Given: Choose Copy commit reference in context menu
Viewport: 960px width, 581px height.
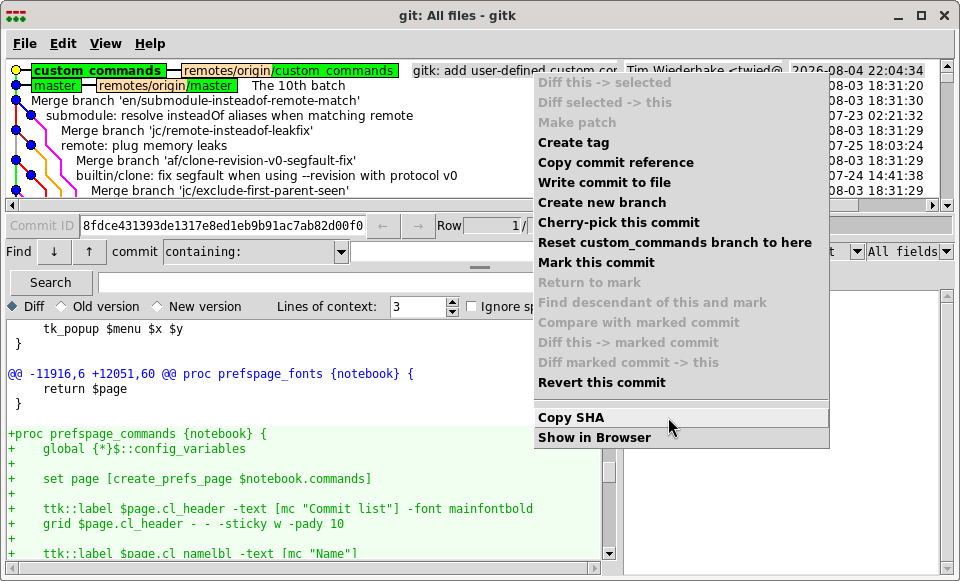Looking at the screenshot, I should pyautogui.click(x=681, y=163).
